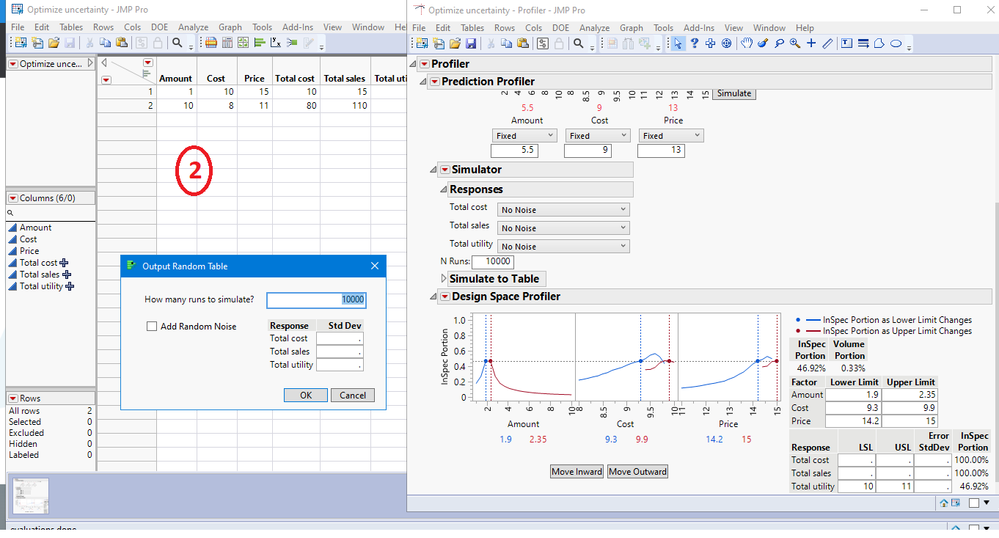This screenshot has width=999, height=538.
Task: Click OK in Output Random Table dialog
Action: [x=306, y=395]
